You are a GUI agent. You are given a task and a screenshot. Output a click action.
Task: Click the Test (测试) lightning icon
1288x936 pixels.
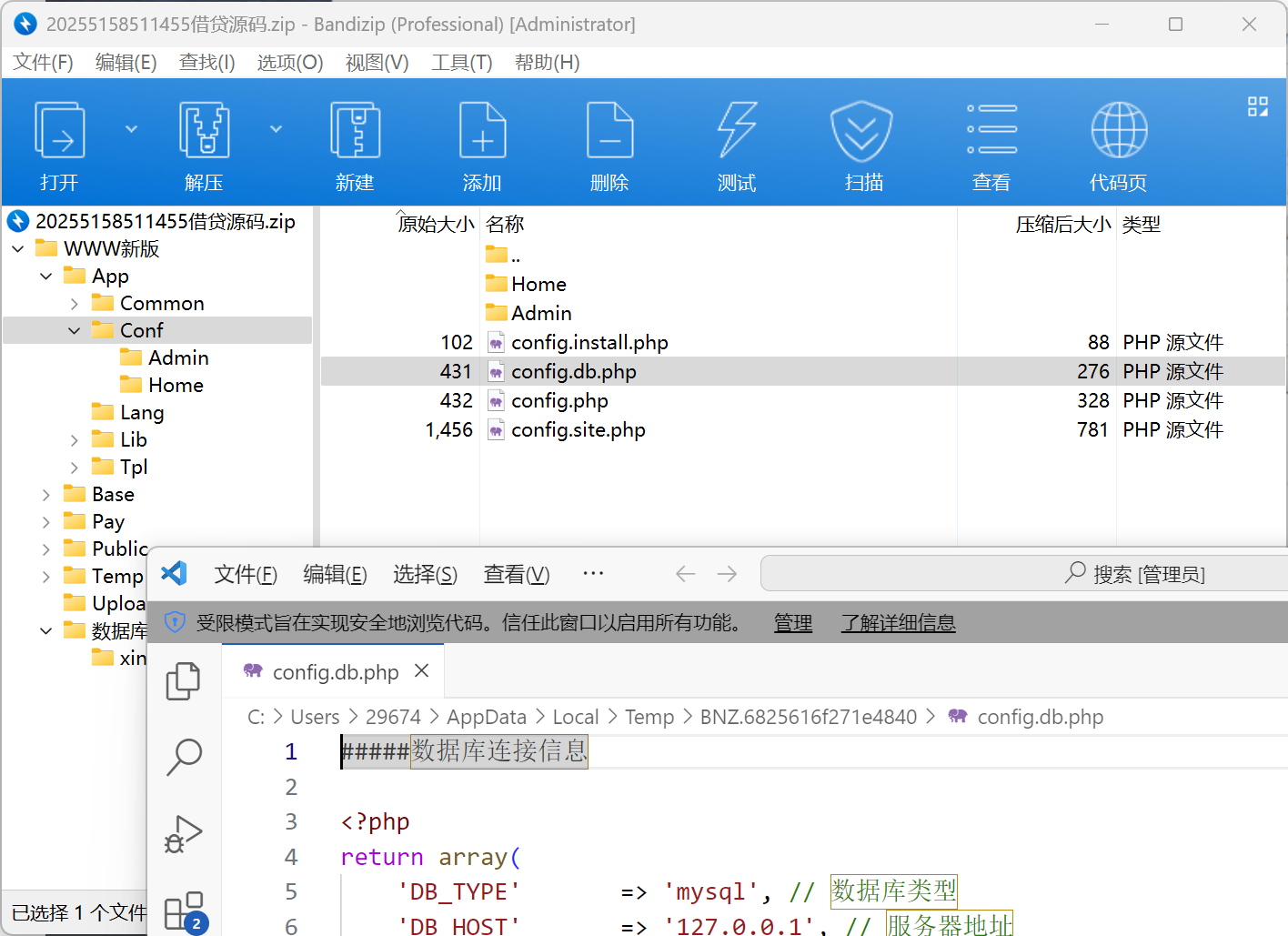pos(737,130)
